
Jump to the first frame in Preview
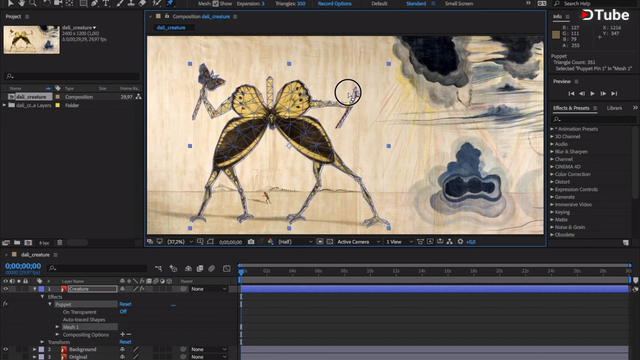(571, 93)
